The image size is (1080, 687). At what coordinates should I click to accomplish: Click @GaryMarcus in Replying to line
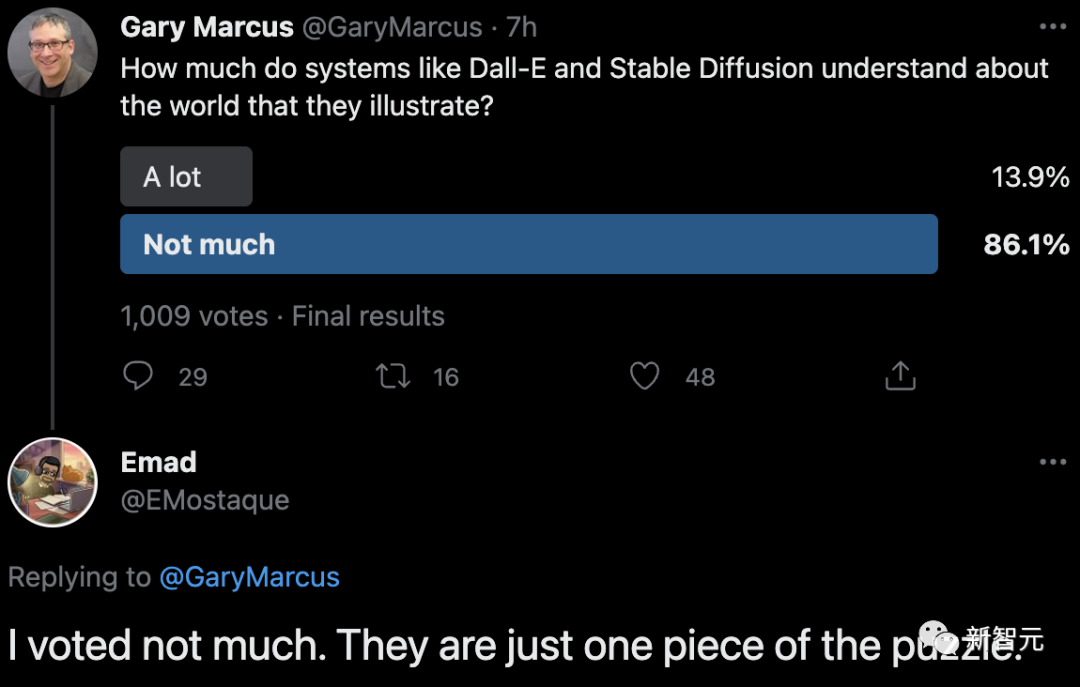click(249, 577)
